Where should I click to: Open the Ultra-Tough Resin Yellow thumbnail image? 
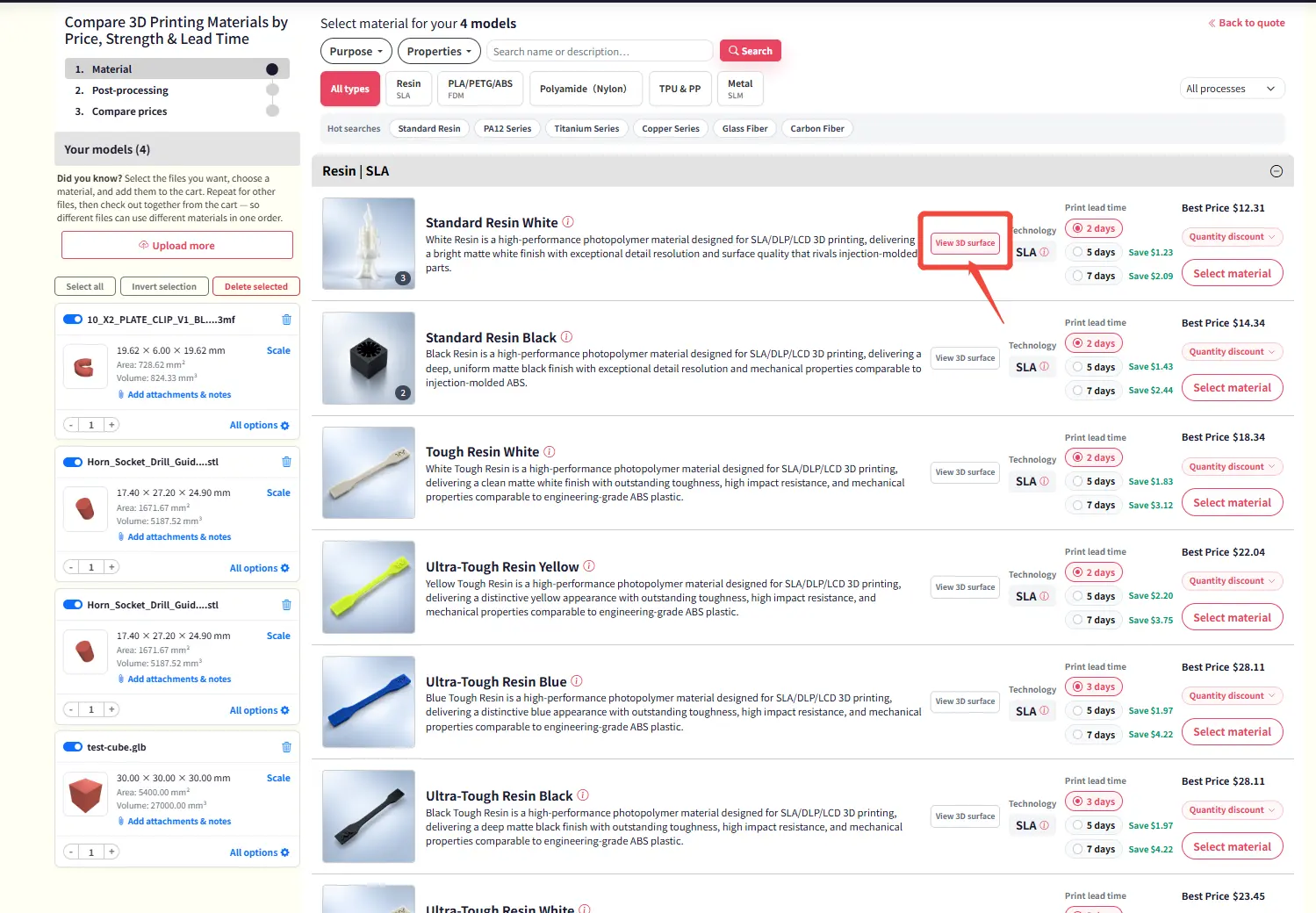369,587
